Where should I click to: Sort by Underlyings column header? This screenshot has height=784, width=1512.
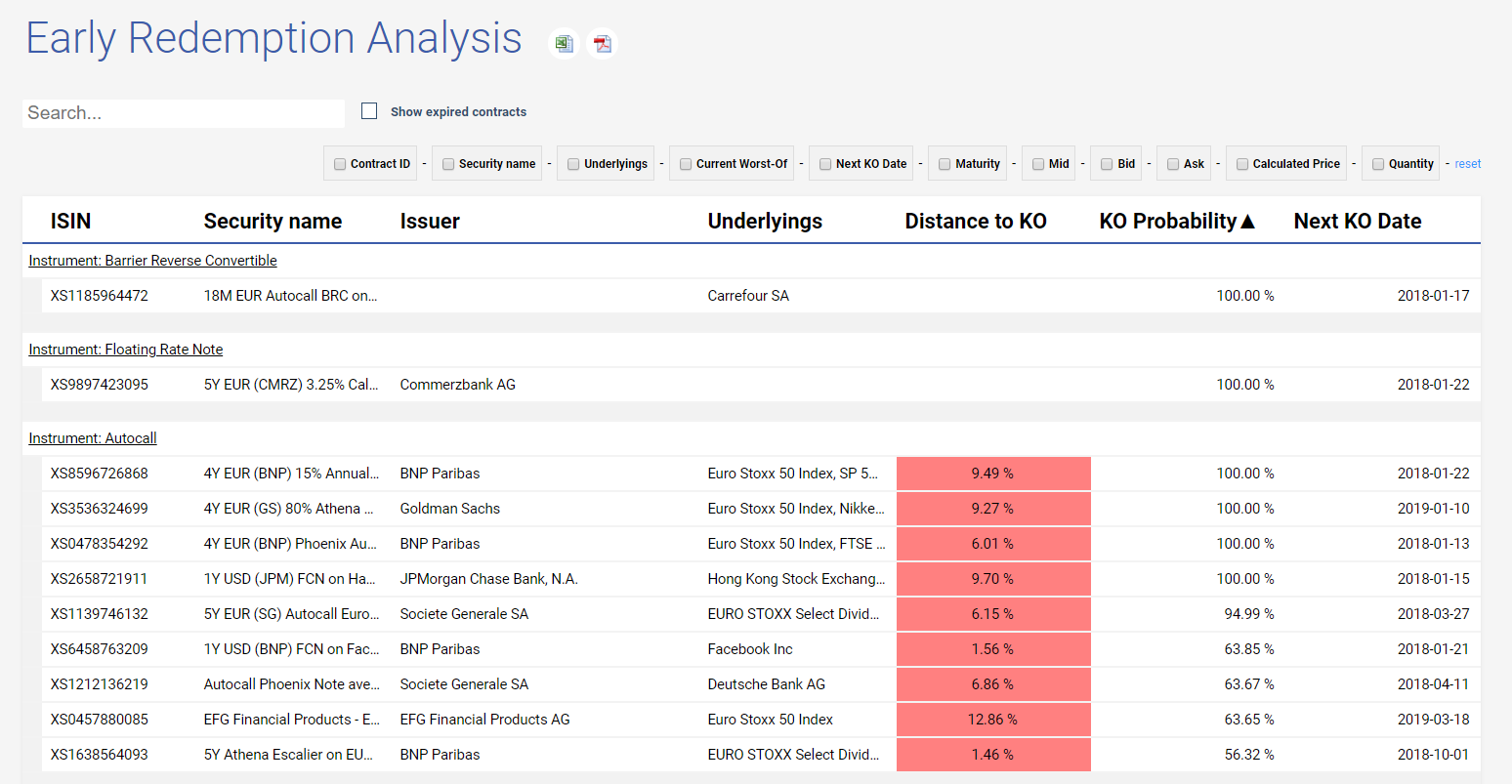coord(765,222)
